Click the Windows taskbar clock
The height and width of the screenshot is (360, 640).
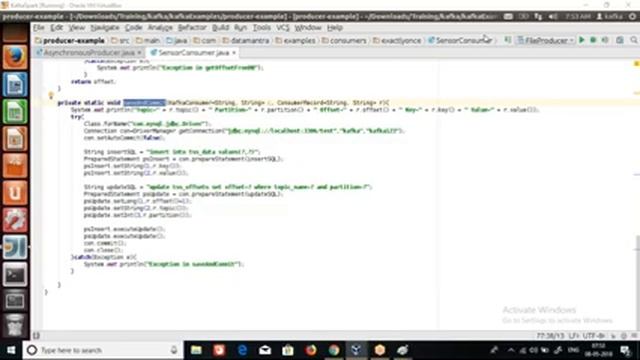[x=598, y=350]
